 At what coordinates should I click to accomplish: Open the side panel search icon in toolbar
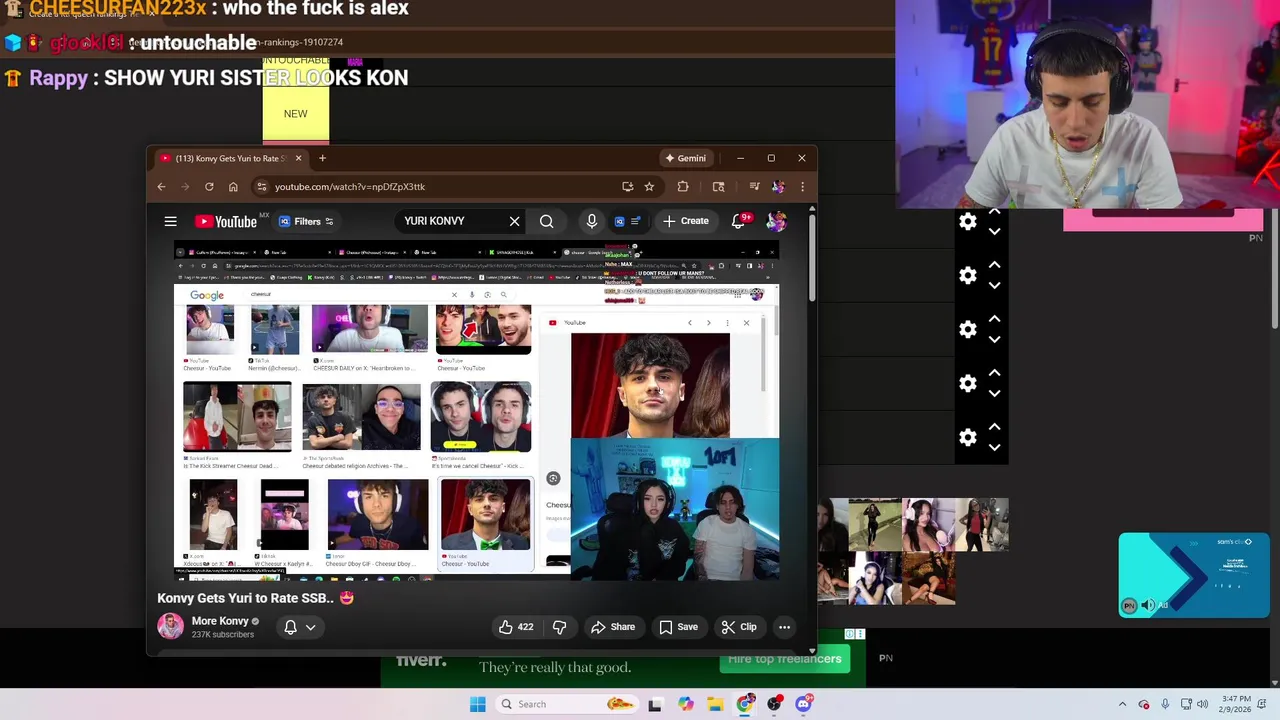(718, 187)
